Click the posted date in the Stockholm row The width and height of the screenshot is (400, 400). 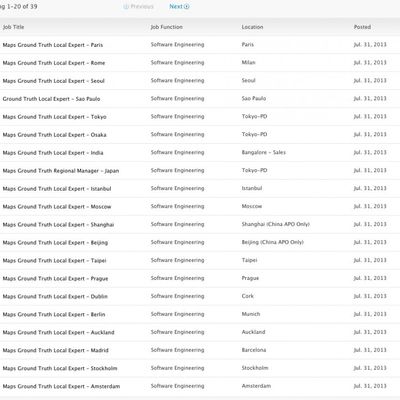[370, 368]
